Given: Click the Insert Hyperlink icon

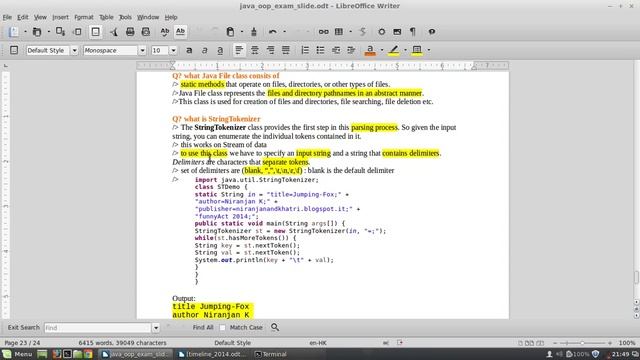Looking at the screenshot, I should [323, 32].
